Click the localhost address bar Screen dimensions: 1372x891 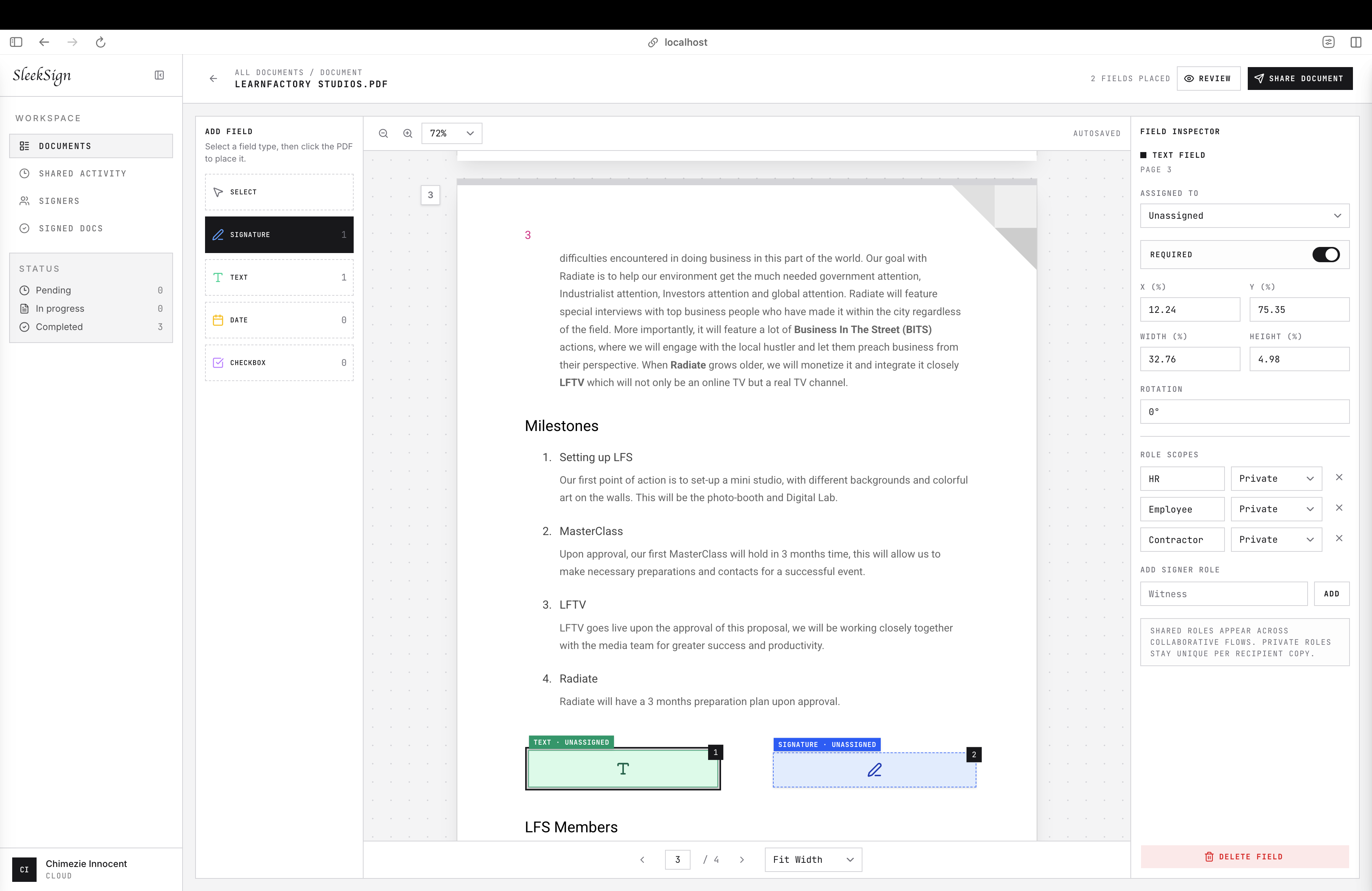pos(678,42)
